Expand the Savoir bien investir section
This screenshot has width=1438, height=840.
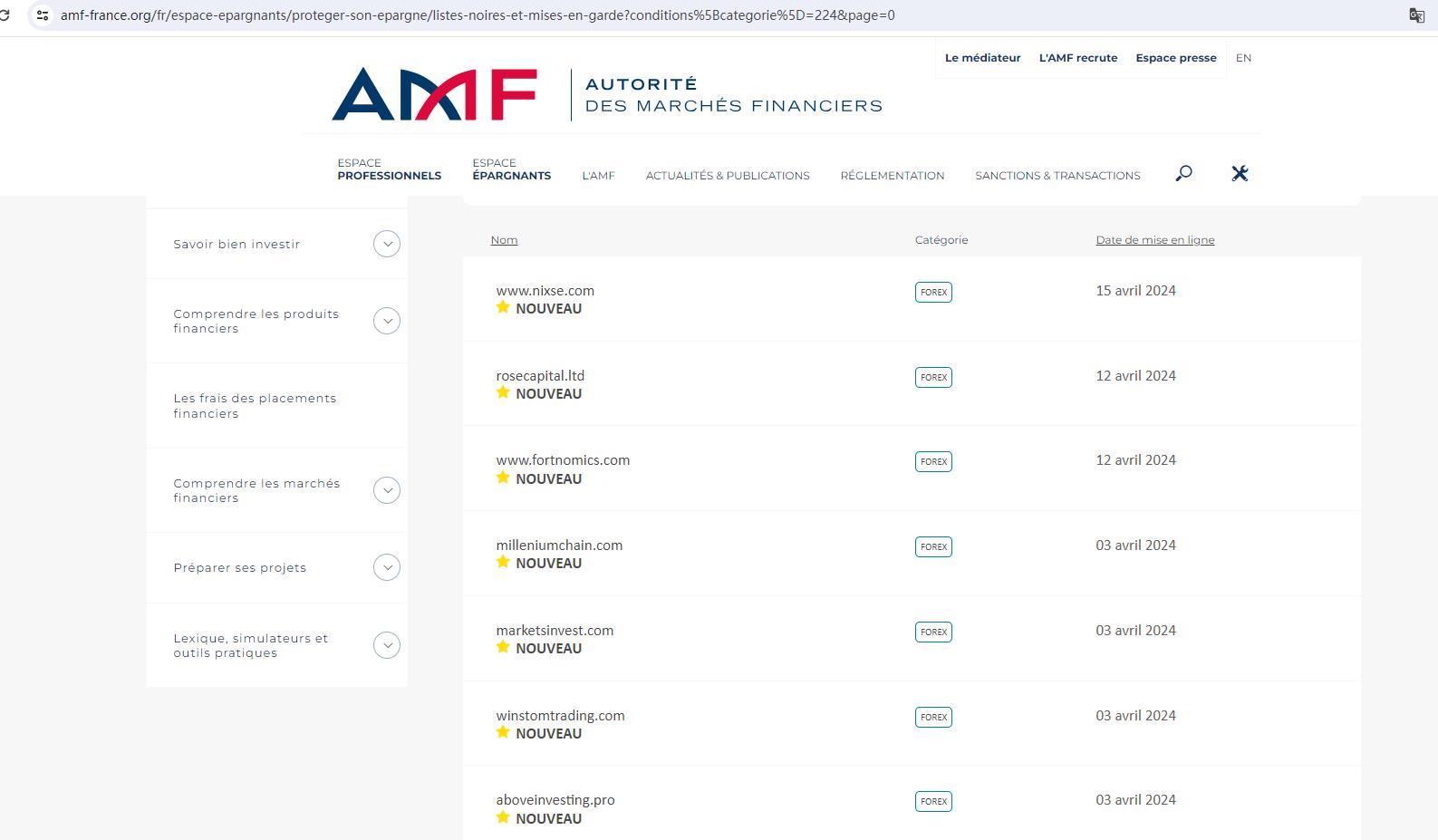pyautogui.click(x=387, y=244)
